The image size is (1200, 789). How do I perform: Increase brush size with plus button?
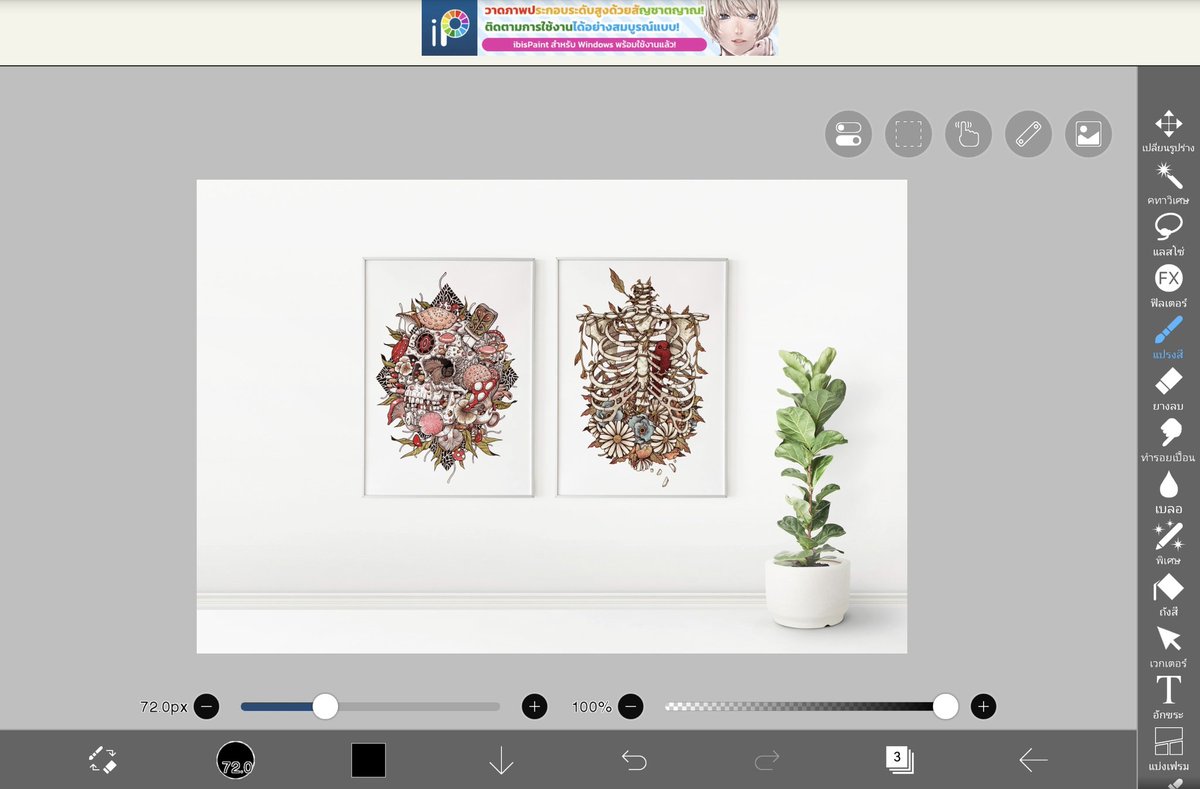tap(535, 707)
